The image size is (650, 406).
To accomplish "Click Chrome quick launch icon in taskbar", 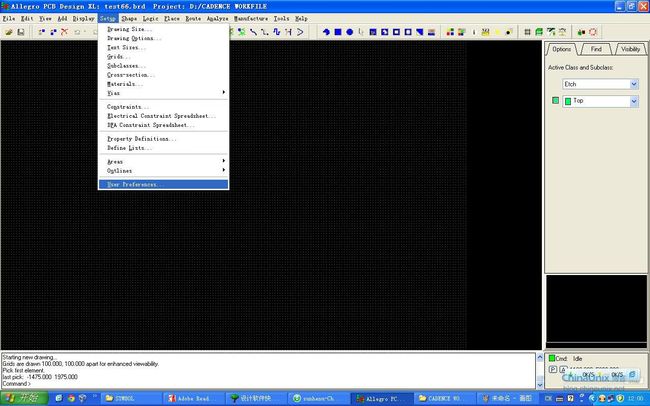I will tap(71, 398).
